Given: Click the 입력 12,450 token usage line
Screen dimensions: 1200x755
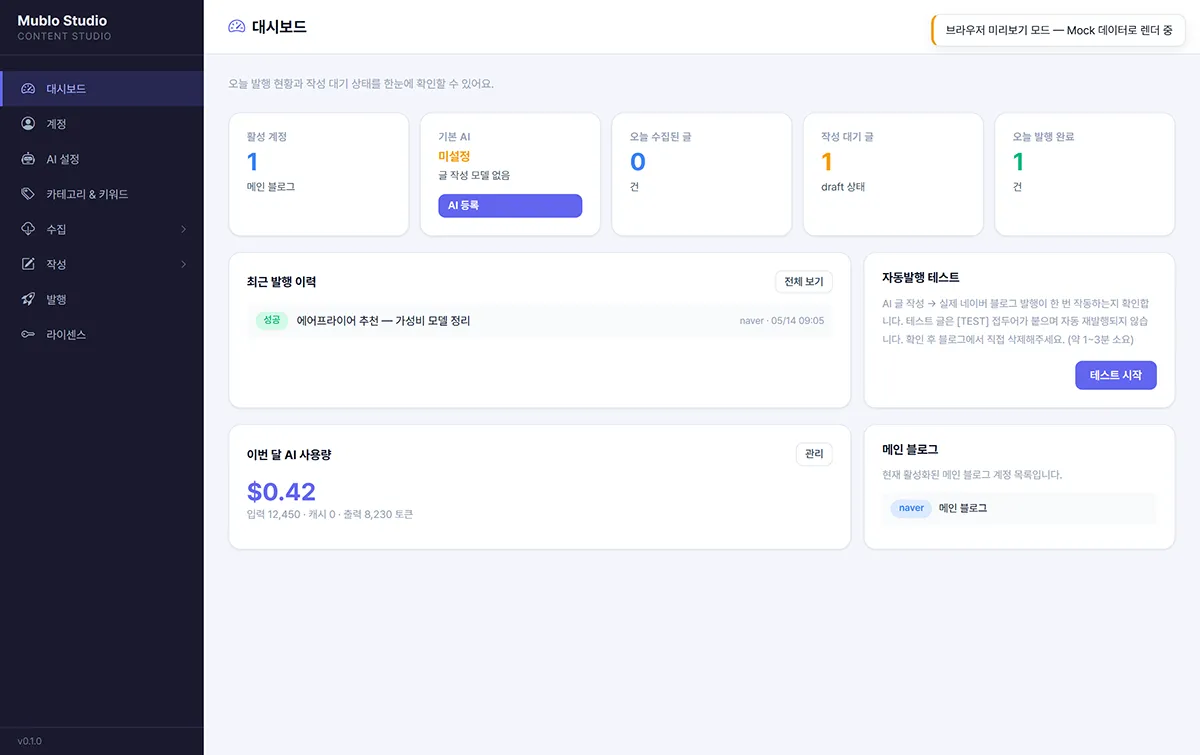Looking at the screenshot, I should click(330, 514).
